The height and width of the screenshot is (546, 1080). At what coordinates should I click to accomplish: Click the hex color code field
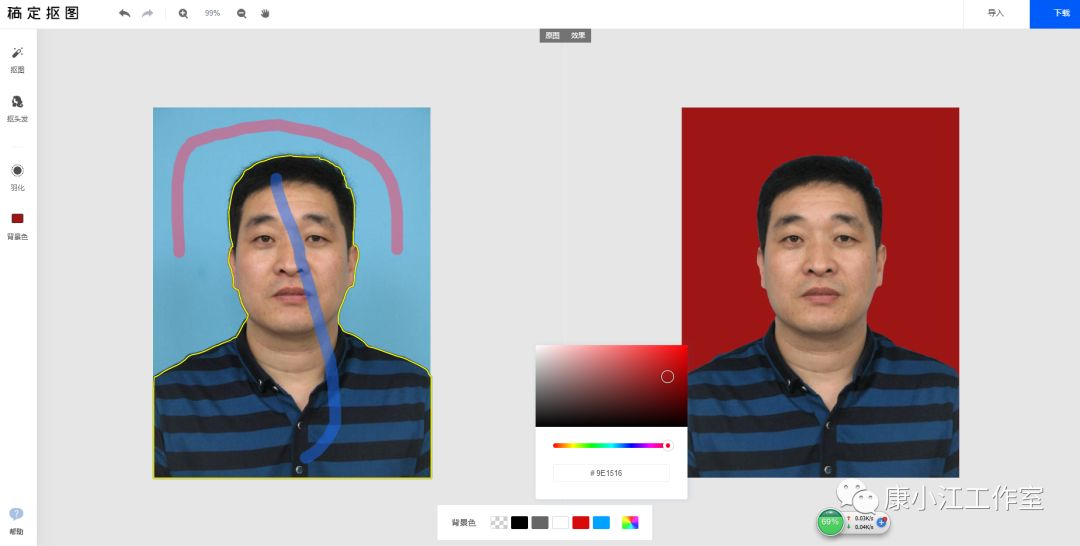pos(611,473)
